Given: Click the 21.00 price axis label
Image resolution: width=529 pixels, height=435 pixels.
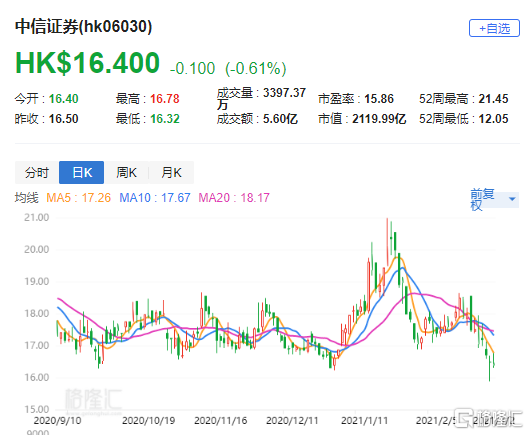Looking at the screenshot, I should click(x=36, y=217).
